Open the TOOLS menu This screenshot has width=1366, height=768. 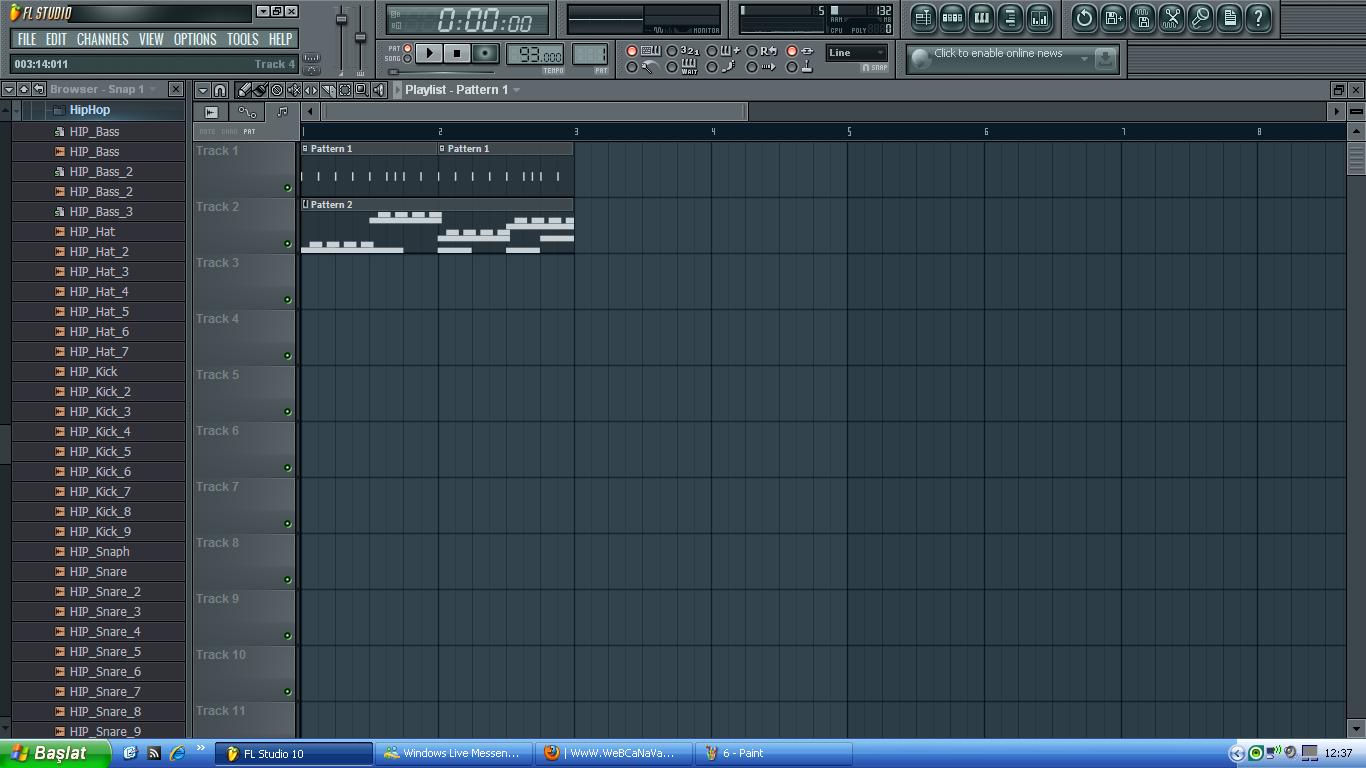tap(242, 39)
